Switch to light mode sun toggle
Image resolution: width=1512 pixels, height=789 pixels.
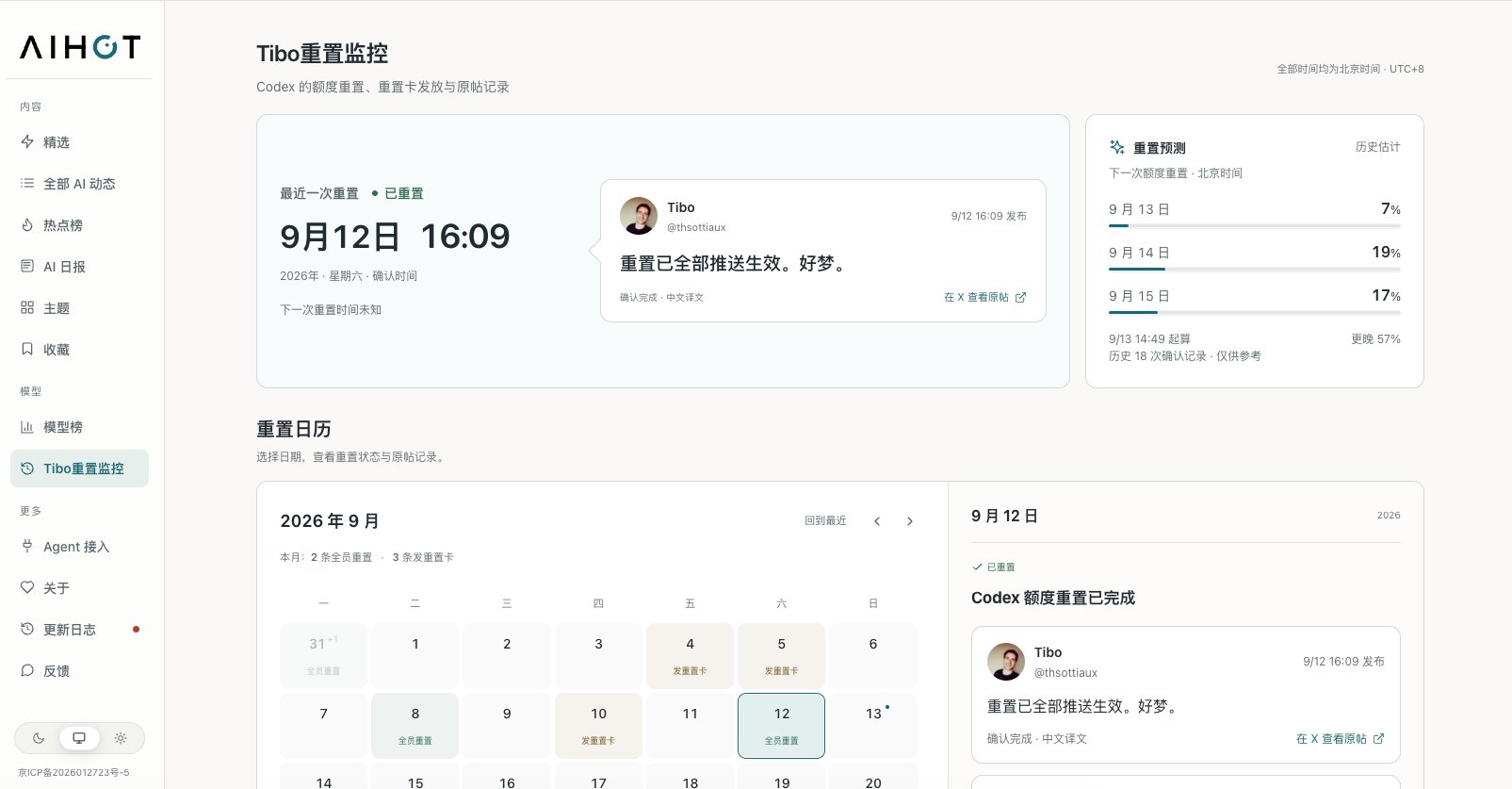pos(121,738)
